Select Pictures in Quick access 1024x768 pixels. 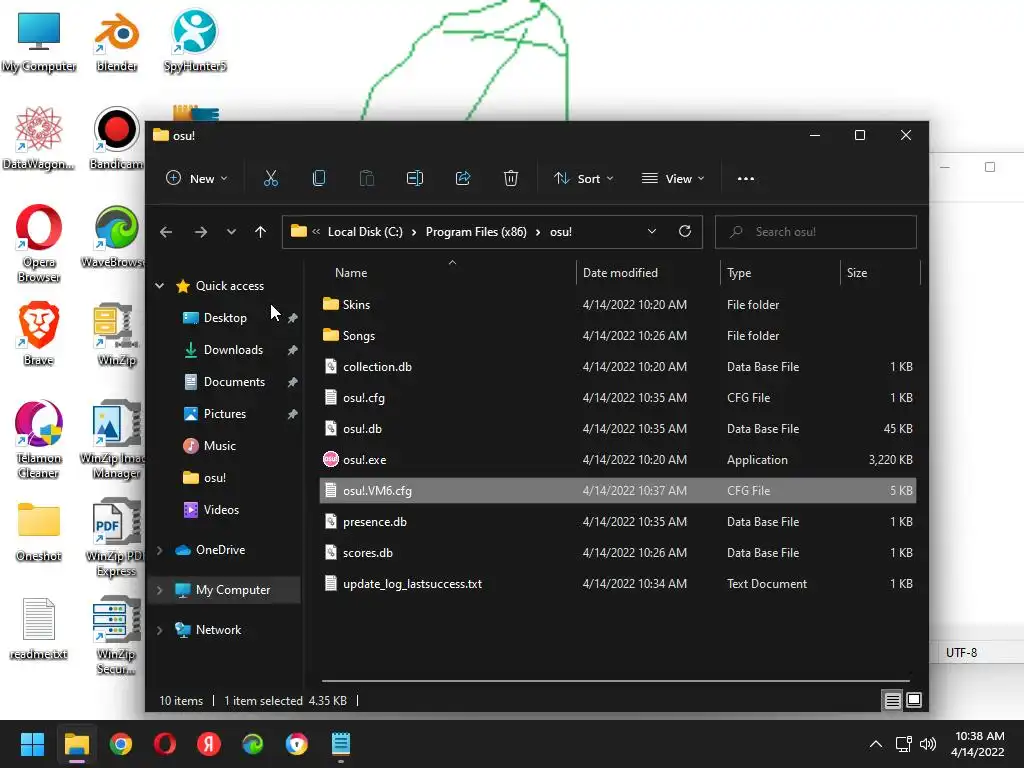click(225, 414)
